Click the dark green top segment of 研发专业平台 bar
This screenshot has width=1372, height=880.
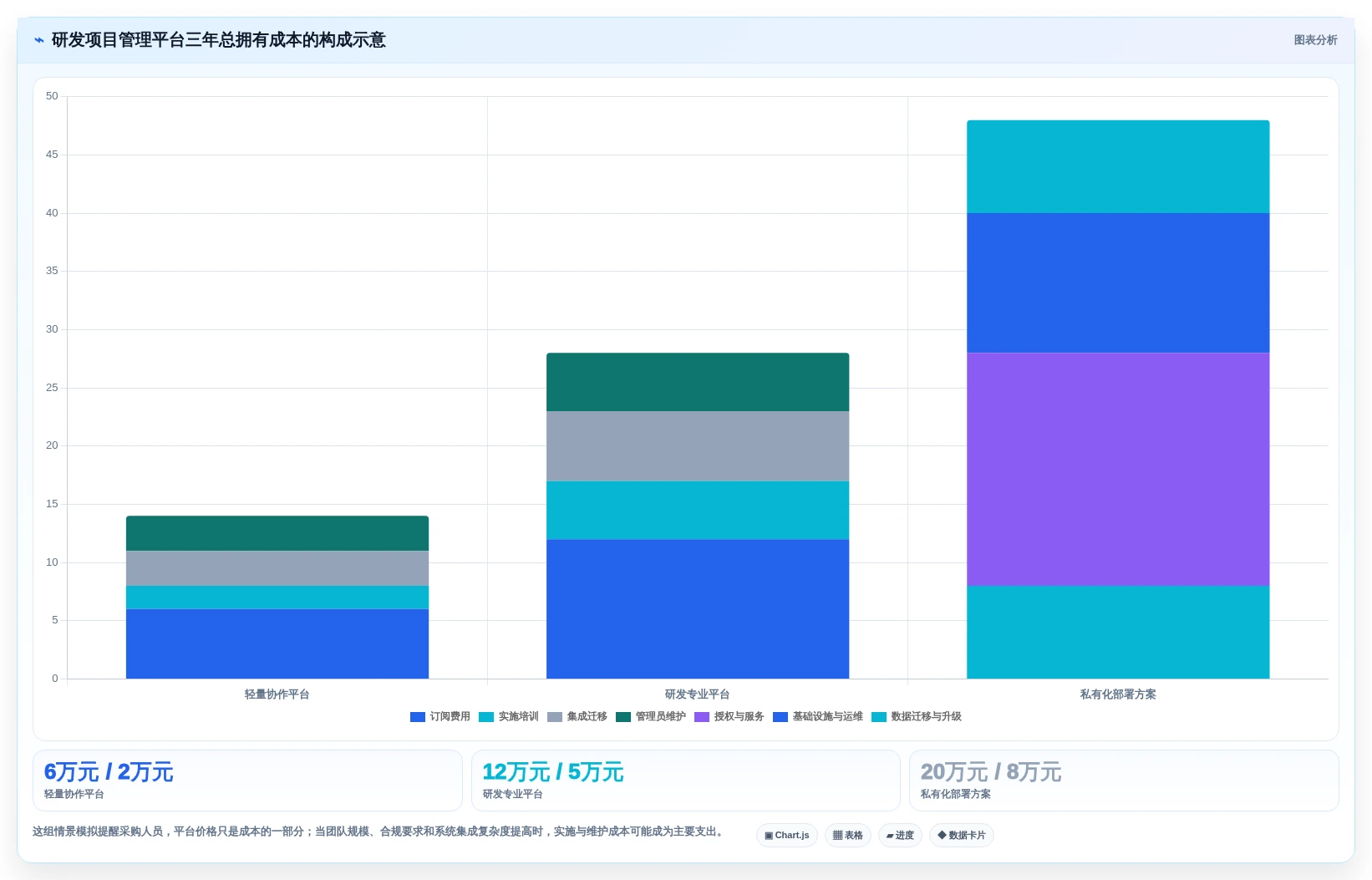tap(698, 382)
